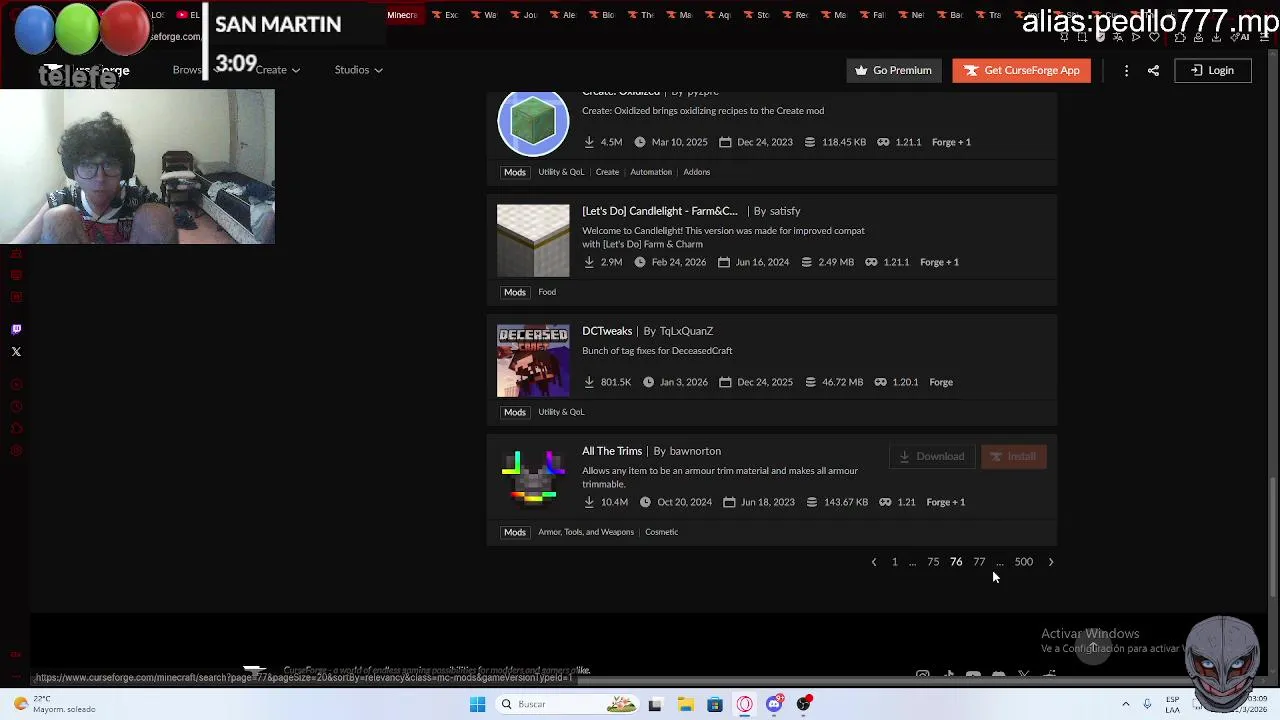
Task: Click the Get CurseForge App button
Action: point(1021,70)
